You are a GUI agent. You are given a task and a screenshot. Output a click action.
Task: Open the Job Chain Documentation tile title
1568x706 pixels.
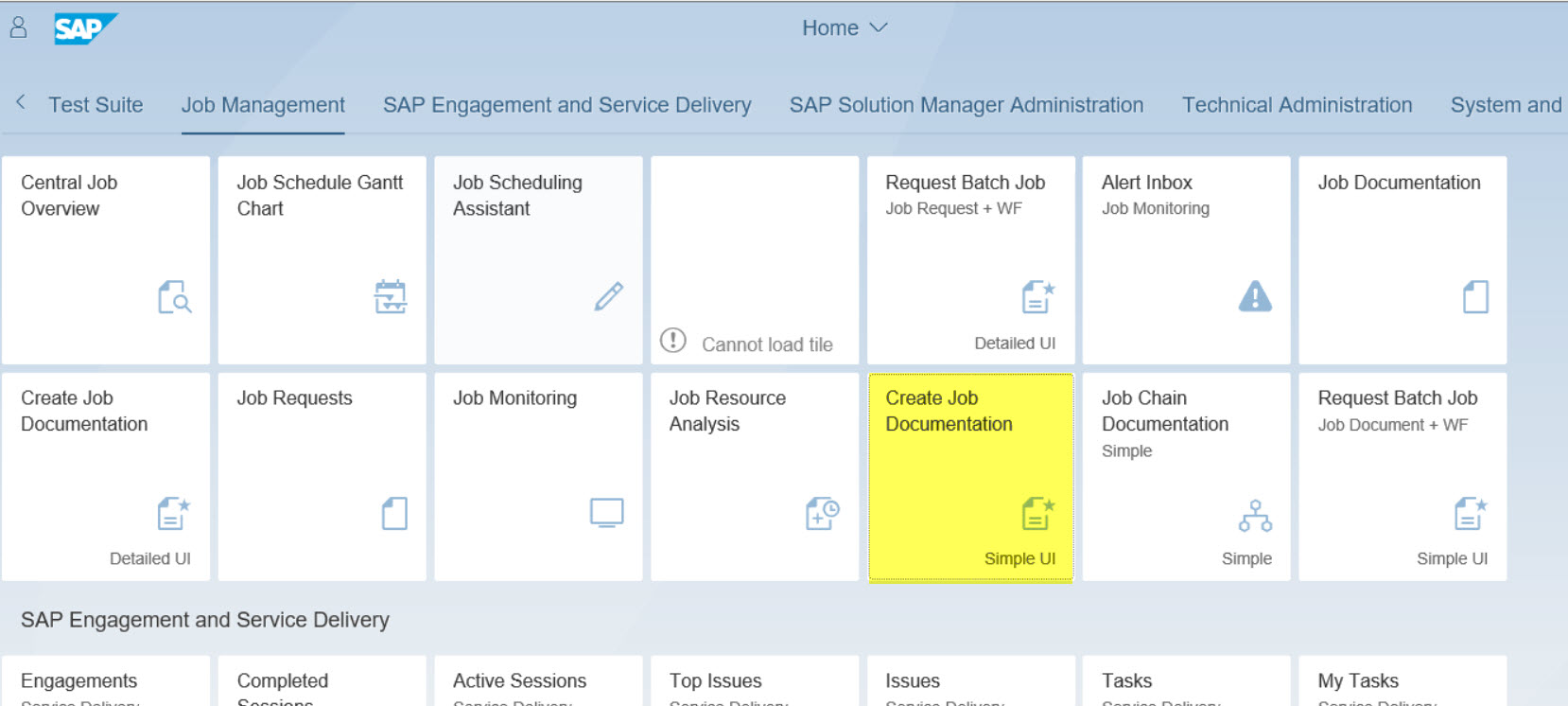click(x=1165, y=411)
